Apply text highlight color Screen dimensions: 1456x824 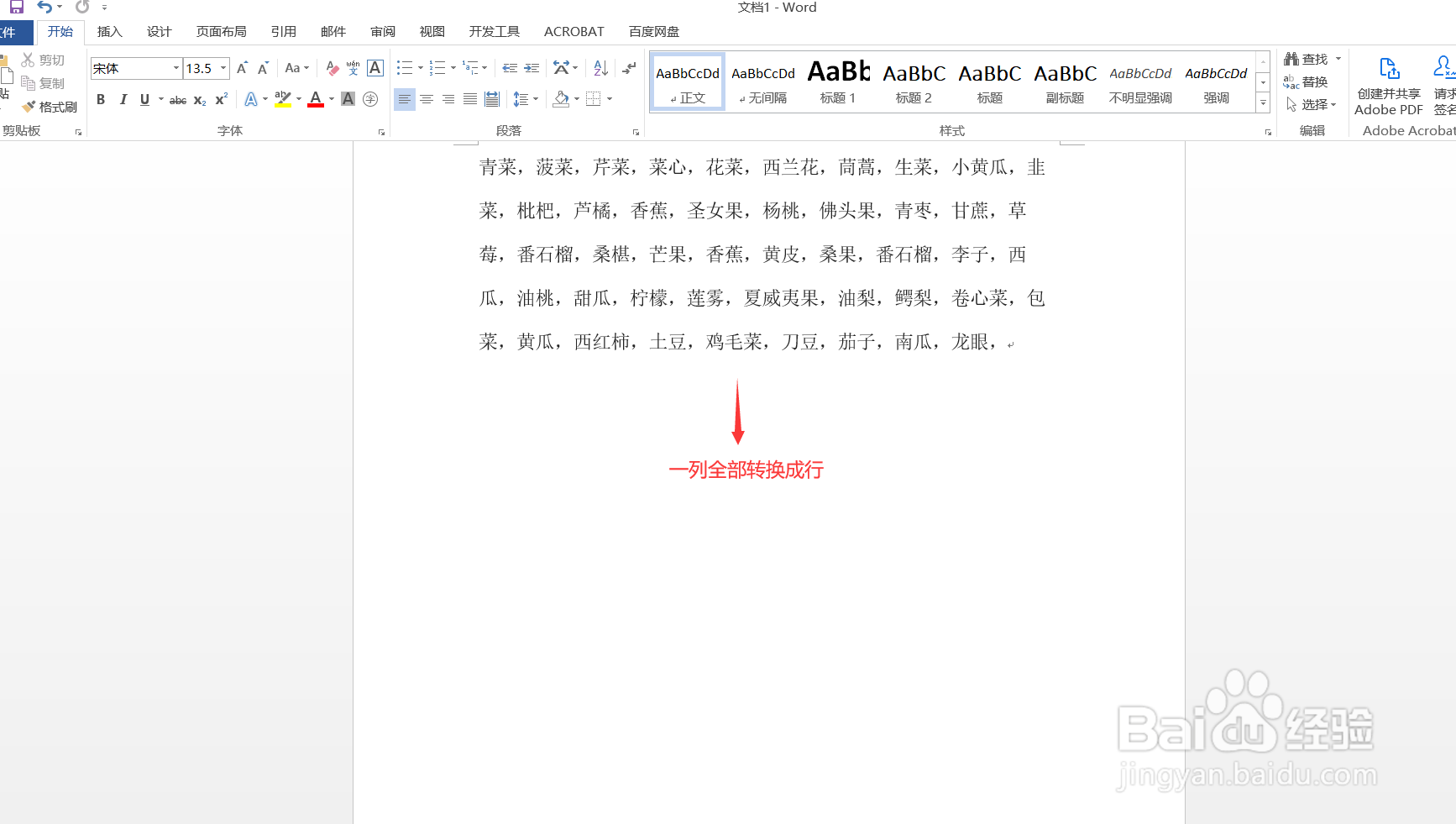coord(283,99)
